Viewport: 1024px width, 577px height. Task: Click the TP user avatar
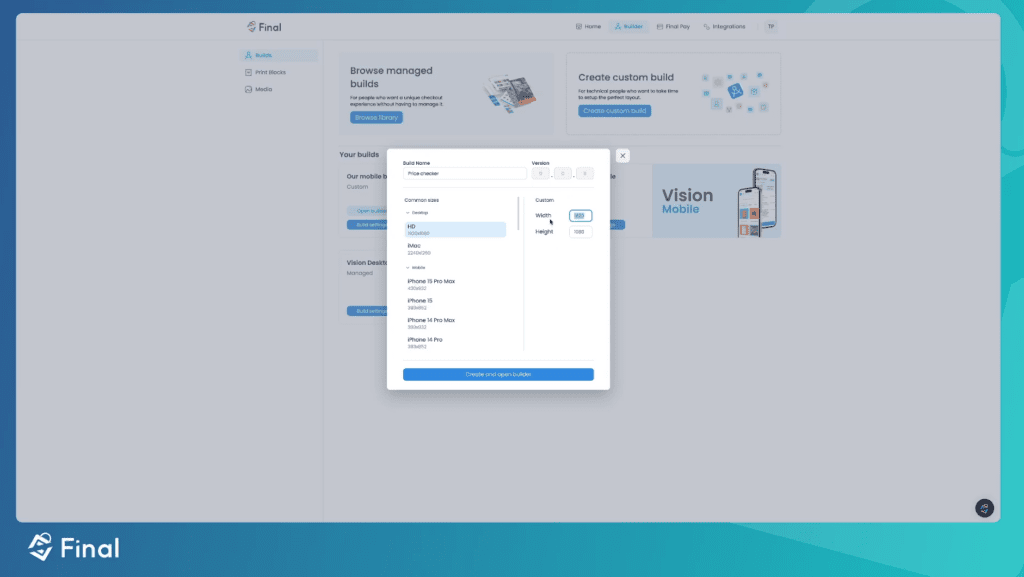[770, 27]
